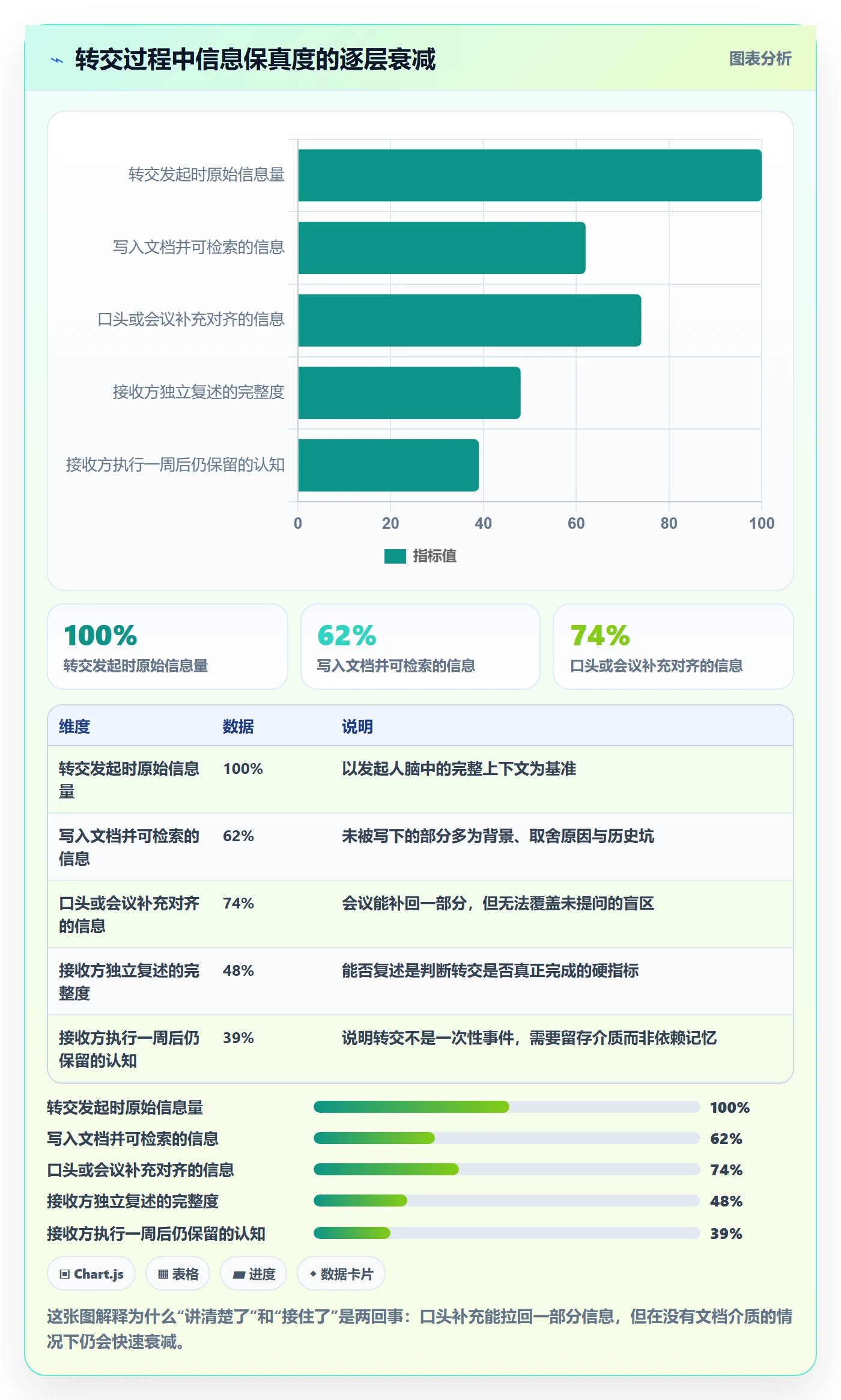Select the 100% data card
841x1400 pixels.
[x=168, y=647]
